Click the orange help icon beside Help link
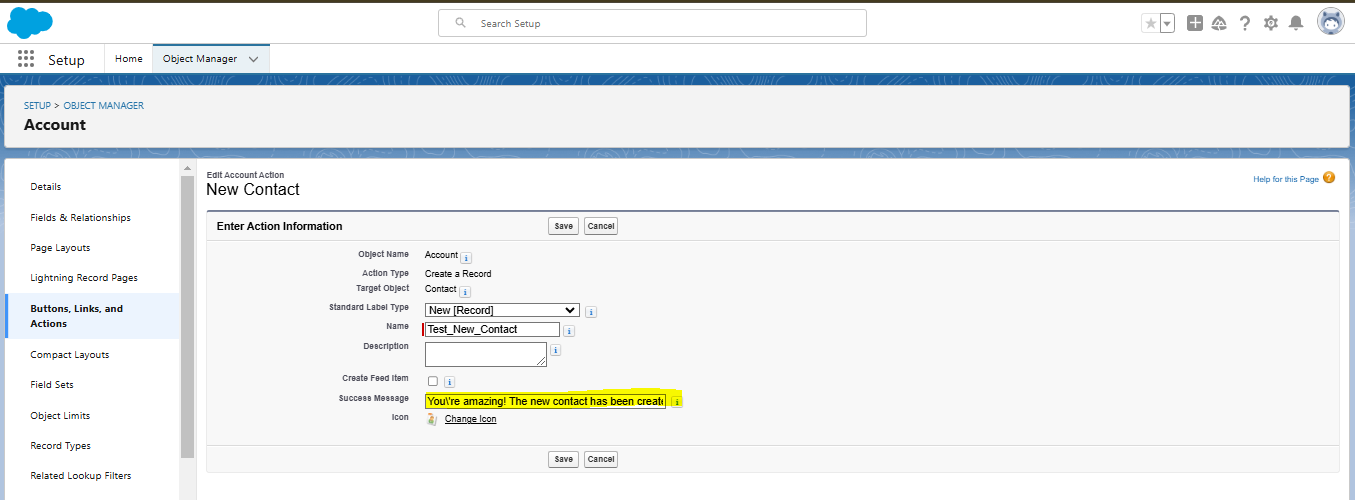The height and width of the screenshot is (500, 1355). coord(1329,178)
